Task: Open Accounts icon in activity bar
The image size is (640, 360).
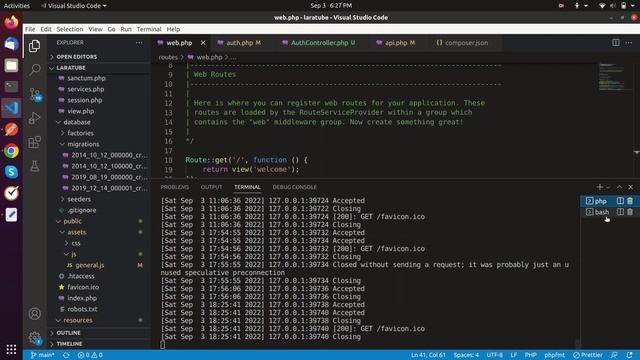Action: [x=35, y=313]
